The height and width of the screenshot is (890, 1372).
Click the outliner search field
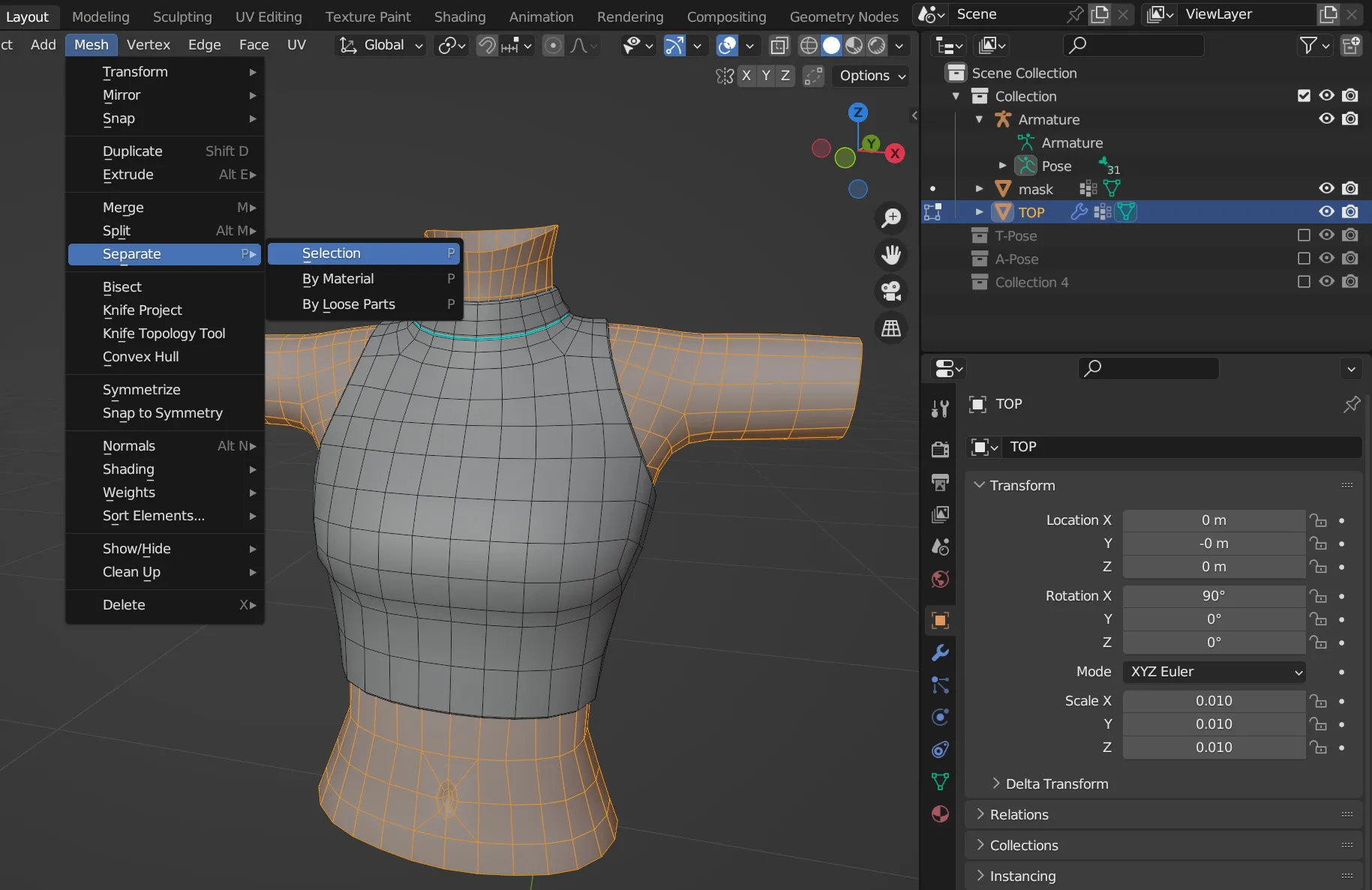click(x=1133, y=46)
